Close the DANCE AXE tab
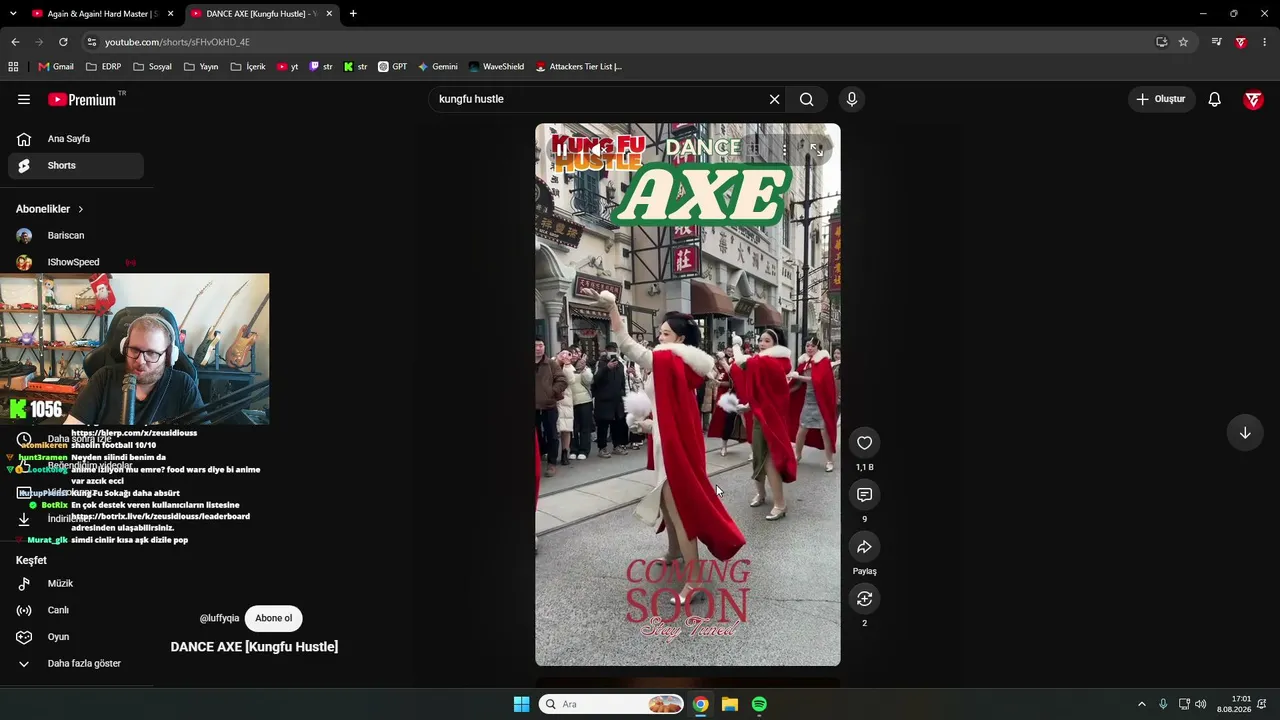This screenshot has height=720, width=1280. [x=329, y=14]
